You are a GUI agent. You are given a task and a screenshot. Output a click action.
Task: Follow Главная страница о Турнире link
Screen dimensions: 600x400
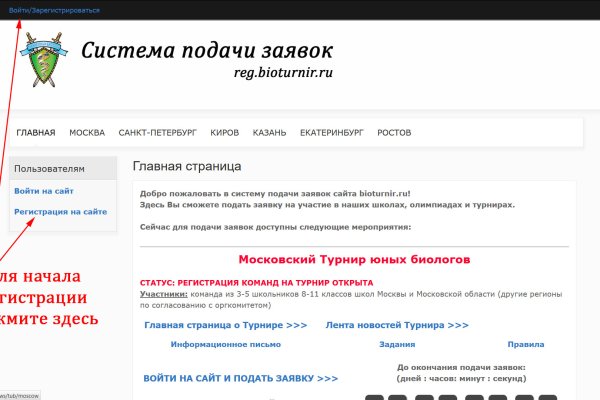click(225, 325)
